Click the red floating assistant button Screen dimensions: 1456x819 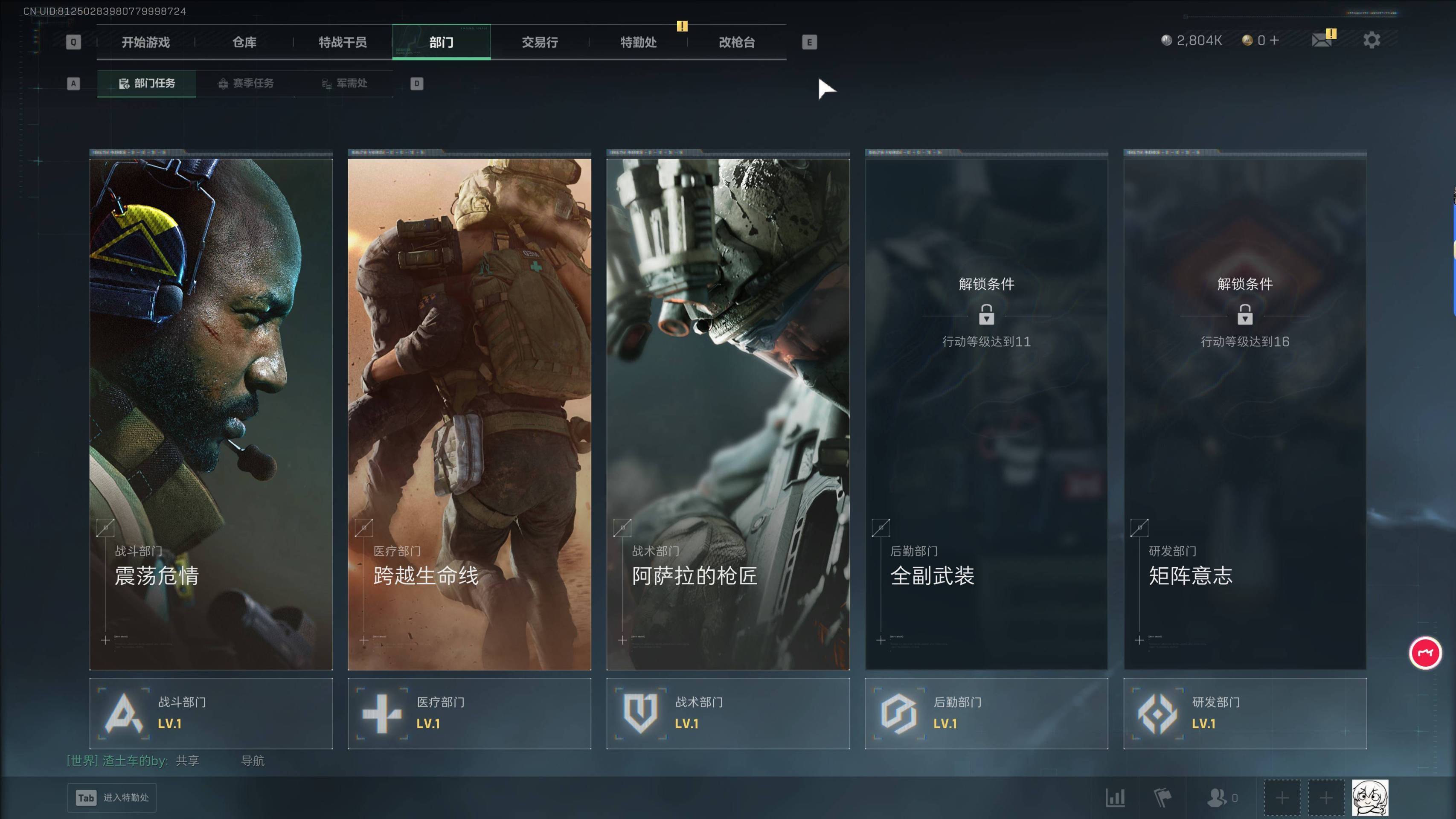tap(1425, 653)
